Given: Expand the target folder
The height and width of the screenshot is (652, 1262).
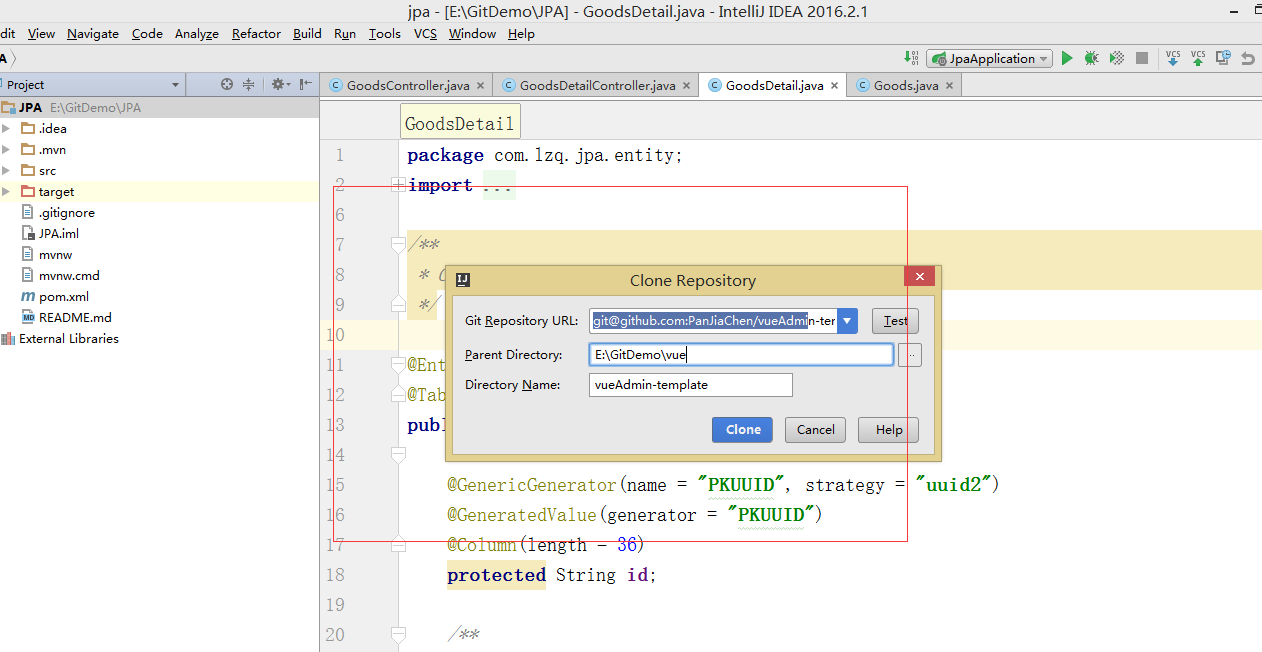Looking at the screenshot, I should click(6, 191).
